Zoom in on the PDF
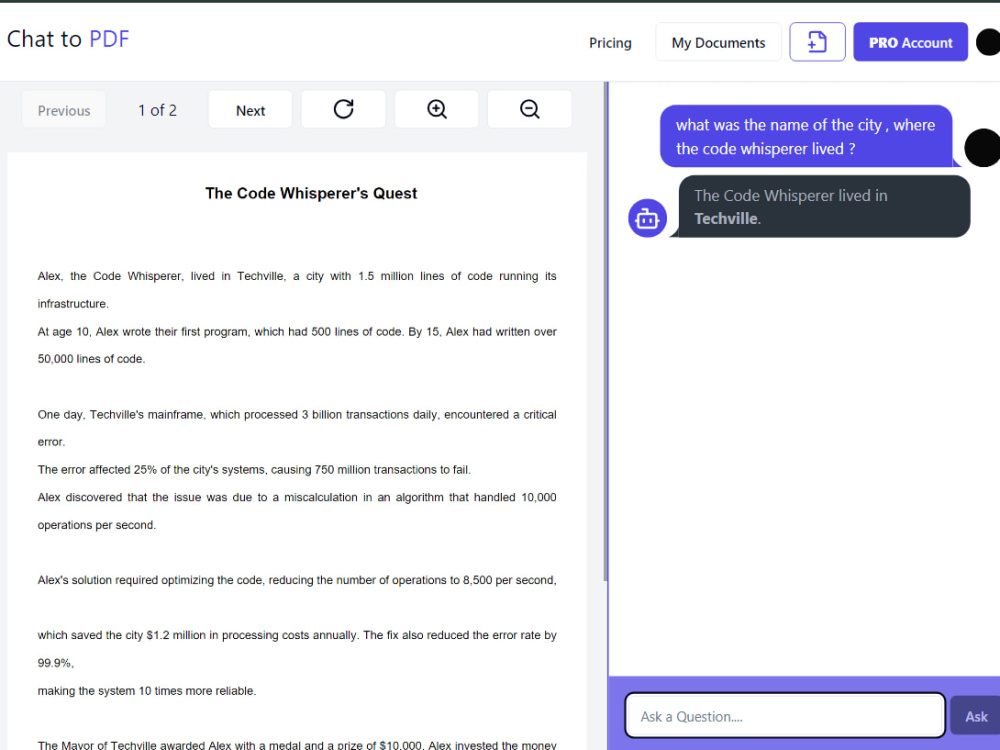The height and width of the screenshot is (750, 1000). click(x=436, y=109)
